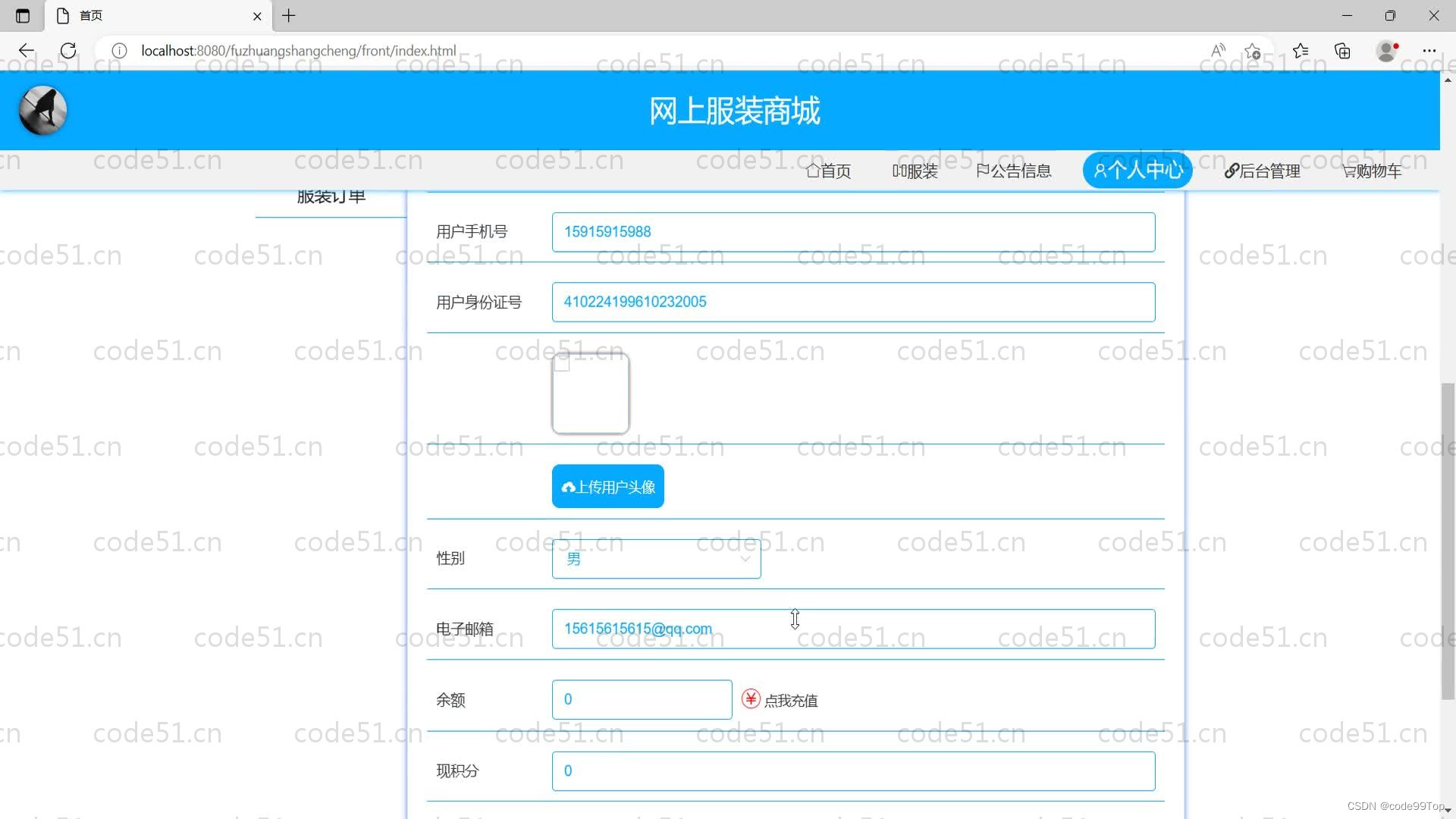Click the browser back arrow
The height and width of the screenshot is (819, 1456).
27,51
